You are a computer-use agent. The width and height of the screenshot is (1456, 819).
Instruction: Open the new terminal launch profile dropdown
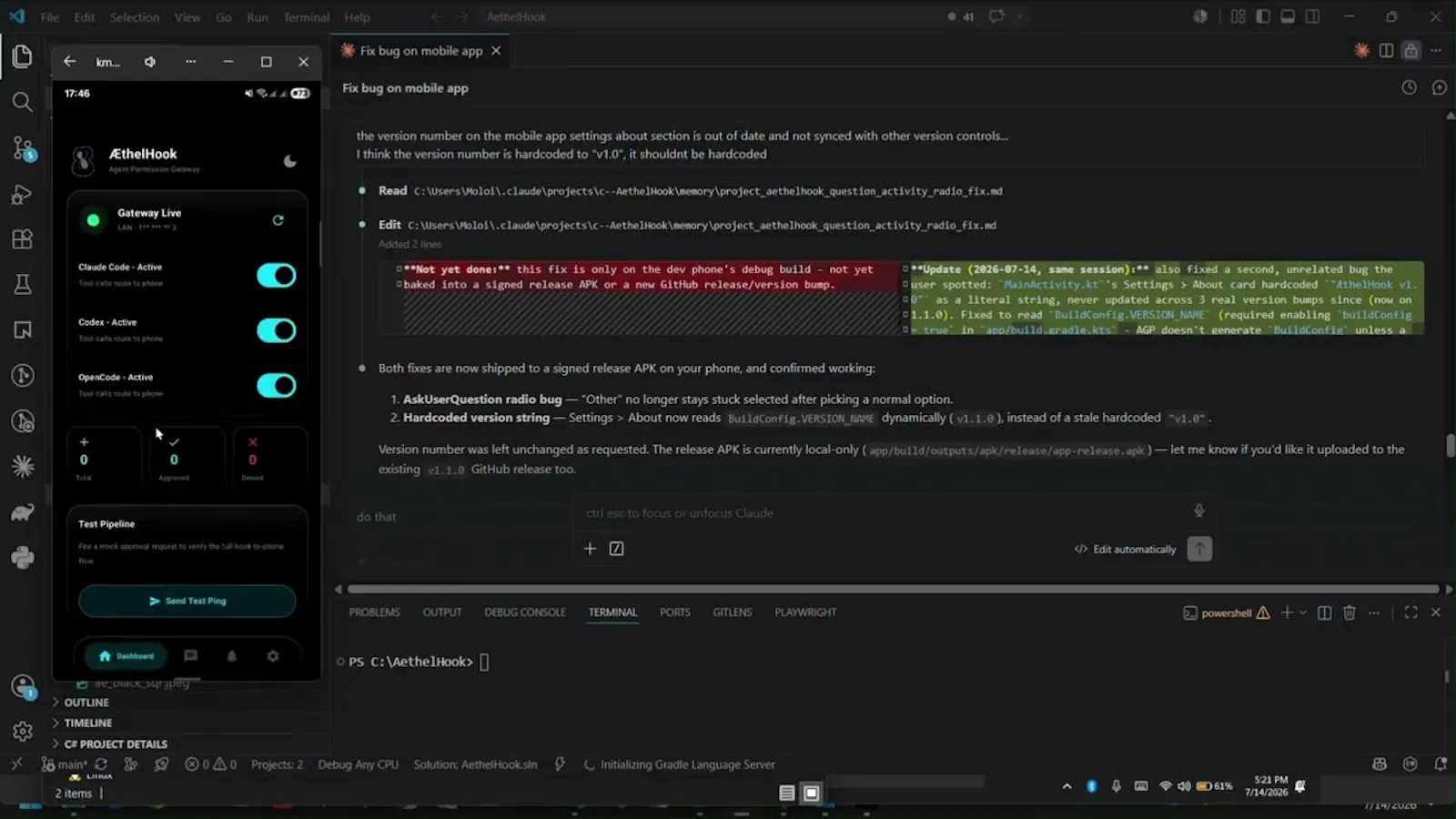1302,612
